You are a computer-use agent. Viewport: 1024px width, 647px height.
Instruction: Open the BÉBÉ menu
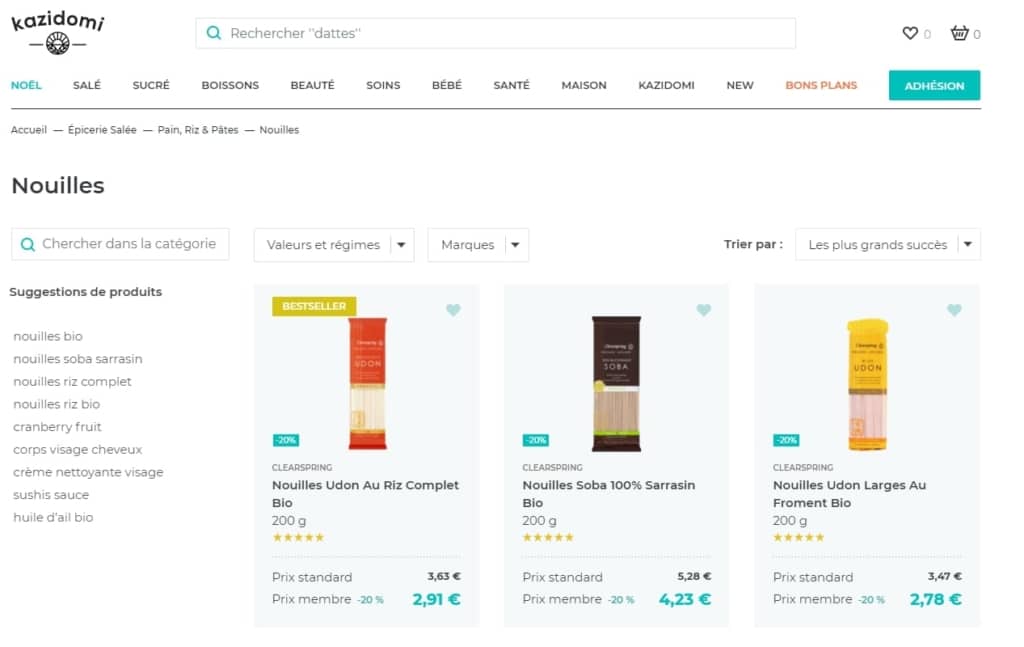(447, 85)
